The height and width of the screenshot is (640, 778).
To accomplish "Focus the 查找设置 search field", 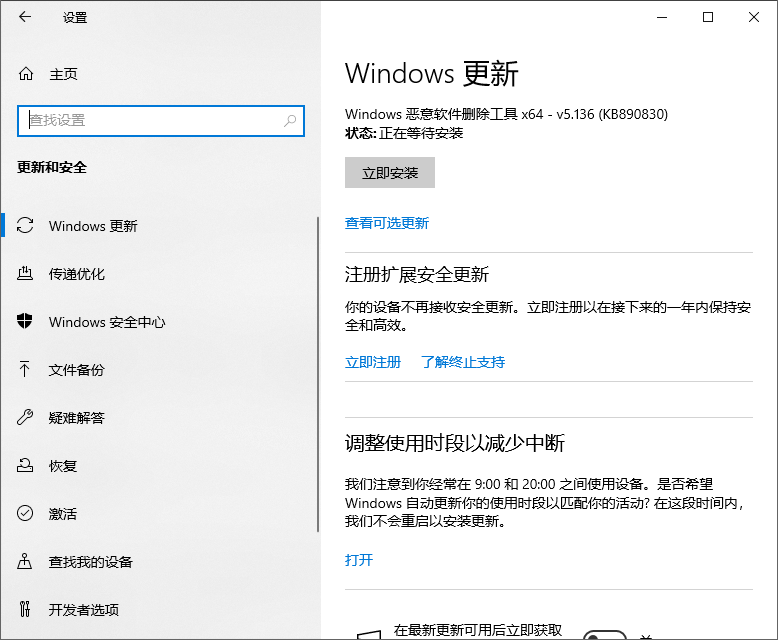I will pos(161,121).
